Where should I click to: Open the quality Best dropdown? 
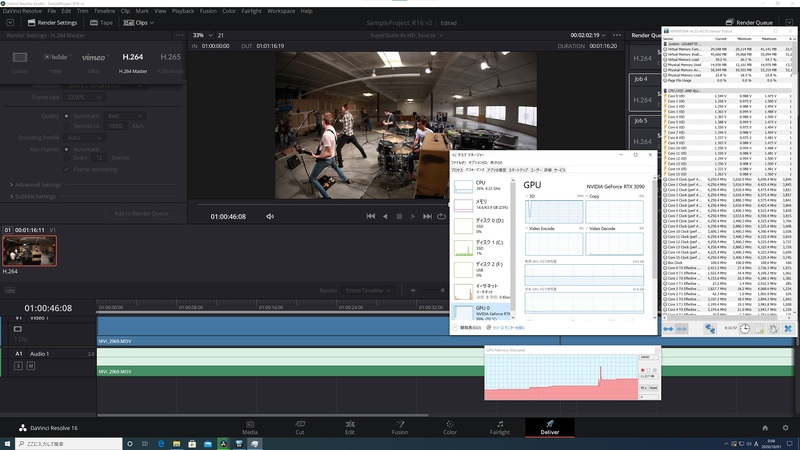click(125, 116)
